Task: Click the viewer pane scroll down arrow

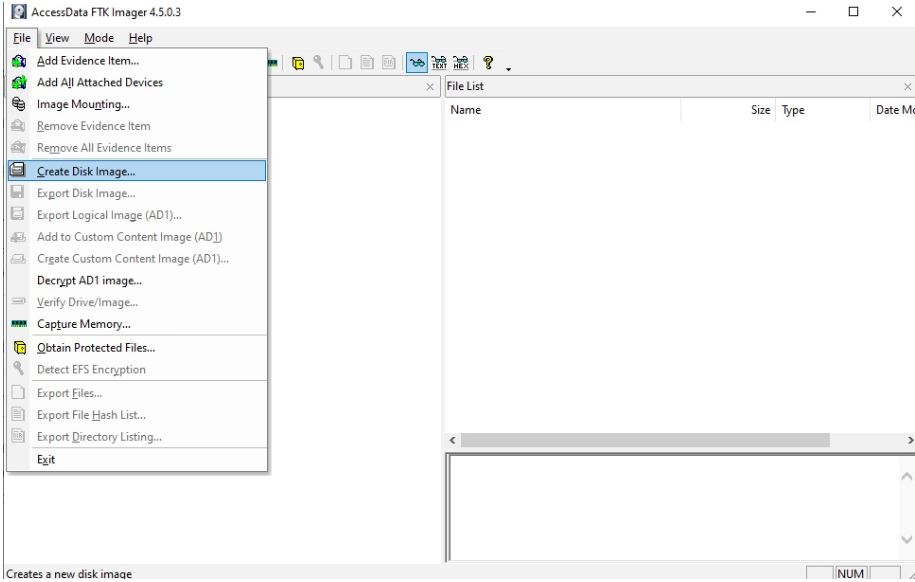Action: 906,539
